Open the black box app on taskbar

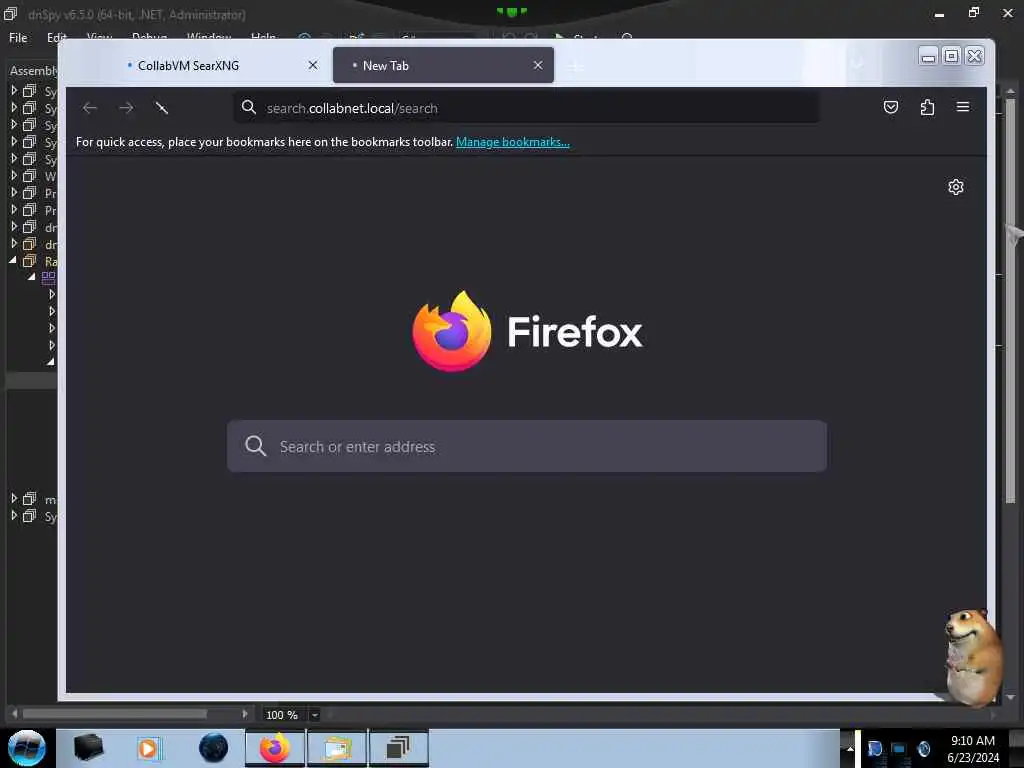[x=89, y=748]
